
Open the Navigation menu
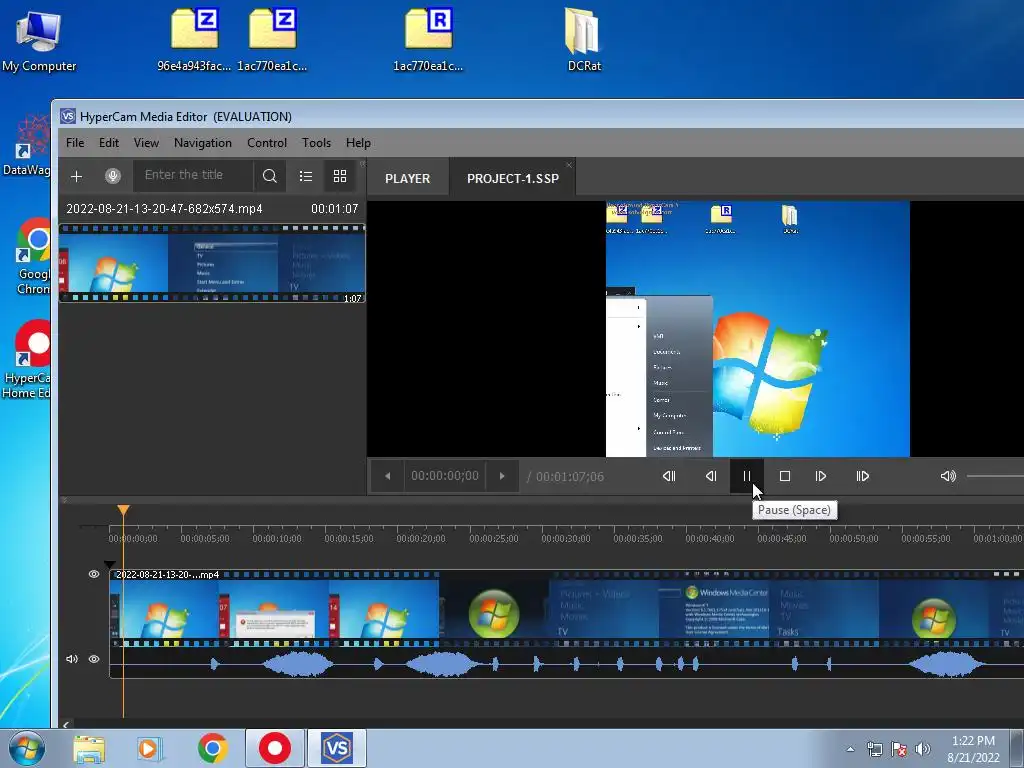tap(202, 143)
